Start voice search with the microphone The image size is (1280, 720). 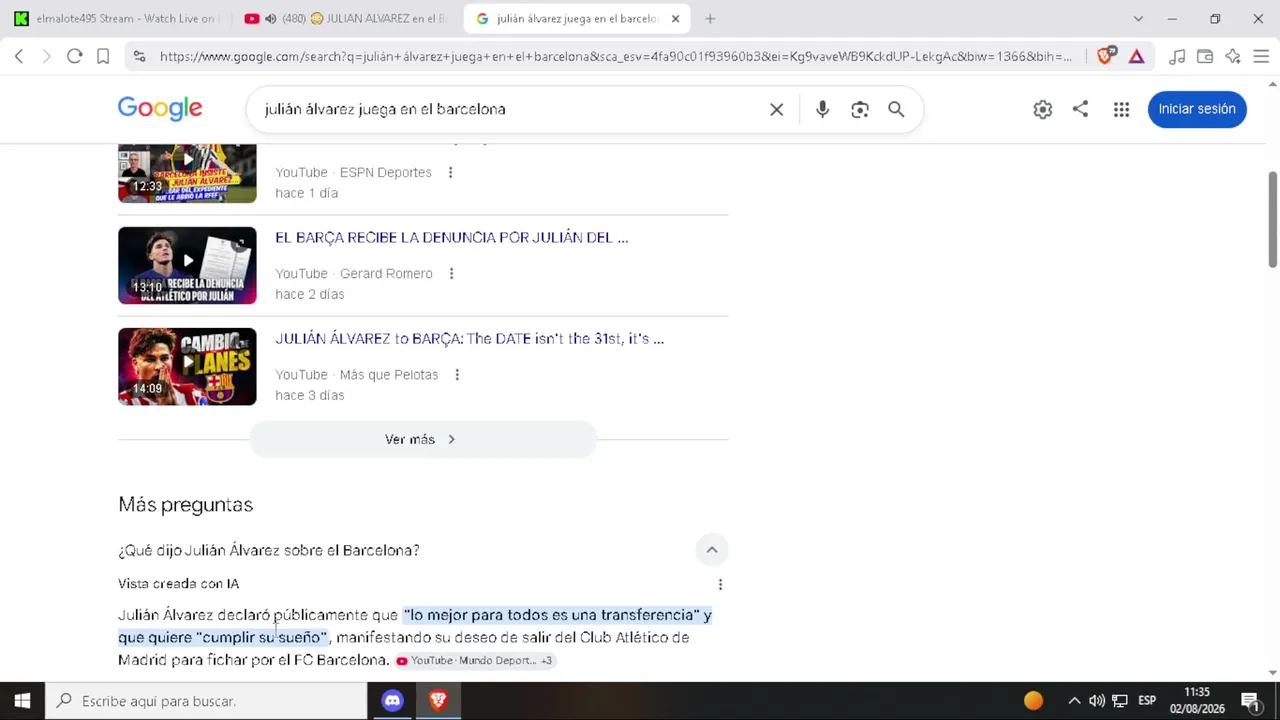coord(822,109)
